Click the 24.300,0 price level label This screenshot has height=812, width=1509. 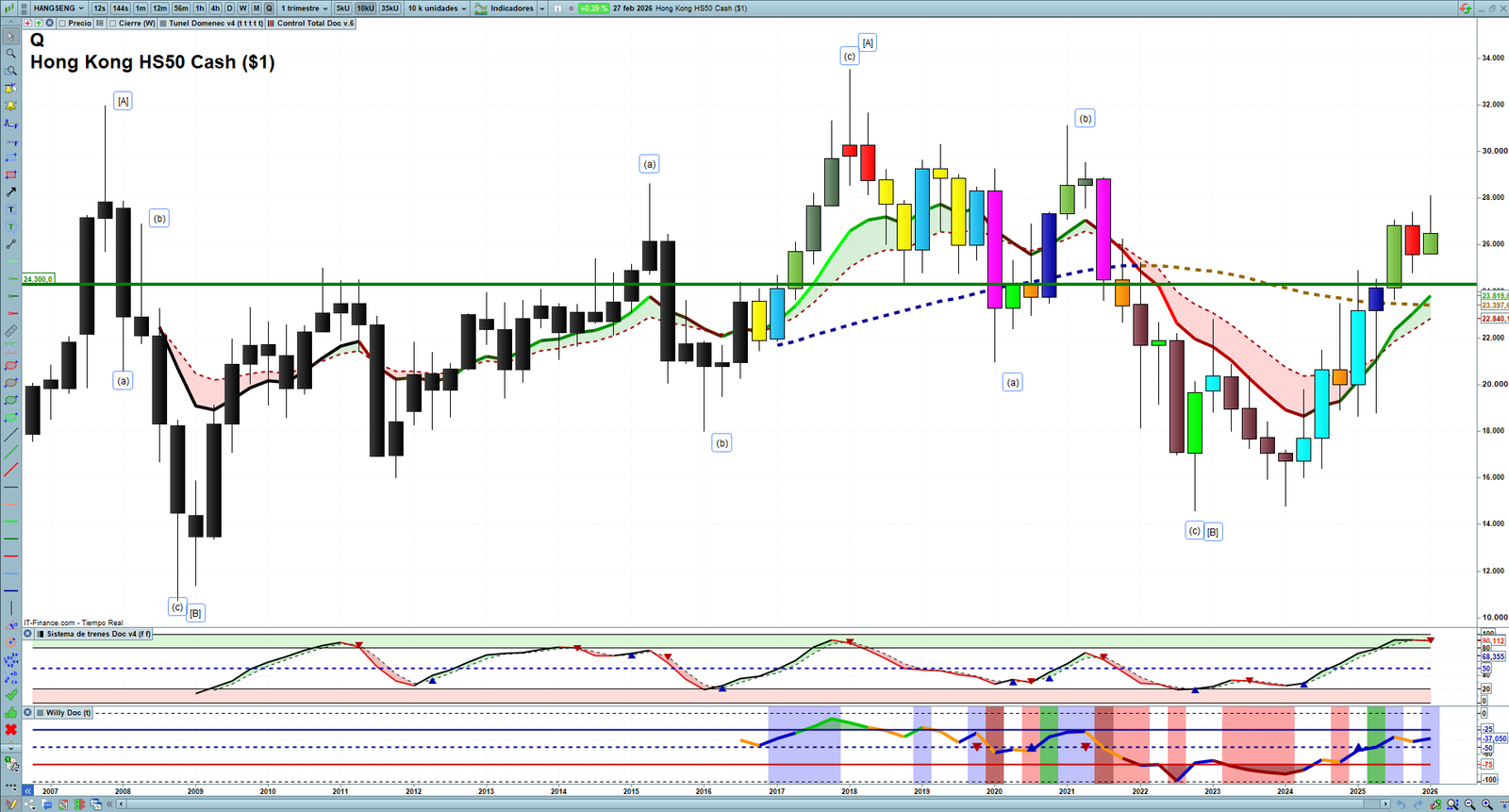39,279
